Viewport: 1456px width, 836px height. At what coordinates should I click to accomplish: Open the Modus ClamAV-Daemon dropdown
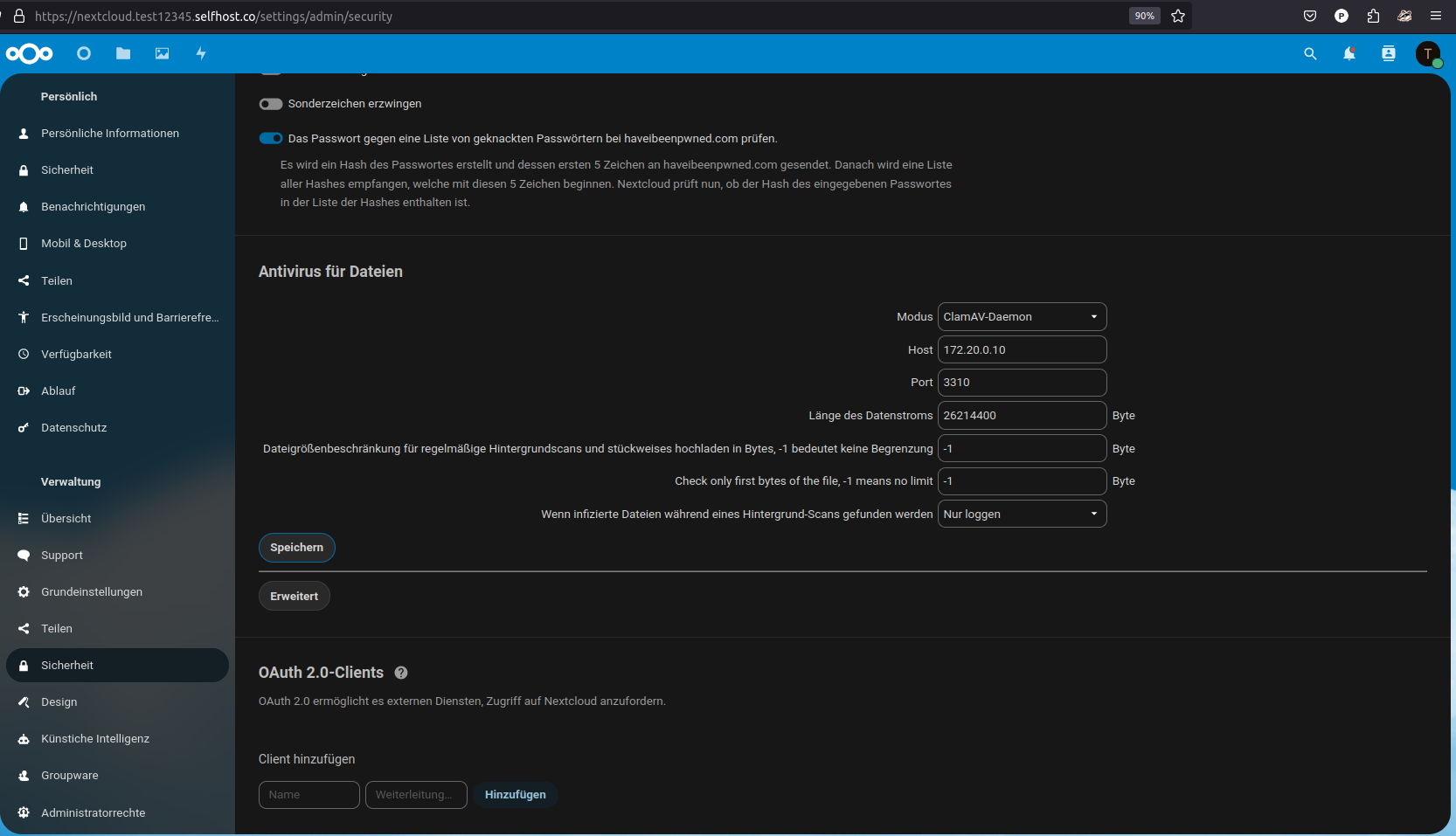(1022, 317)
